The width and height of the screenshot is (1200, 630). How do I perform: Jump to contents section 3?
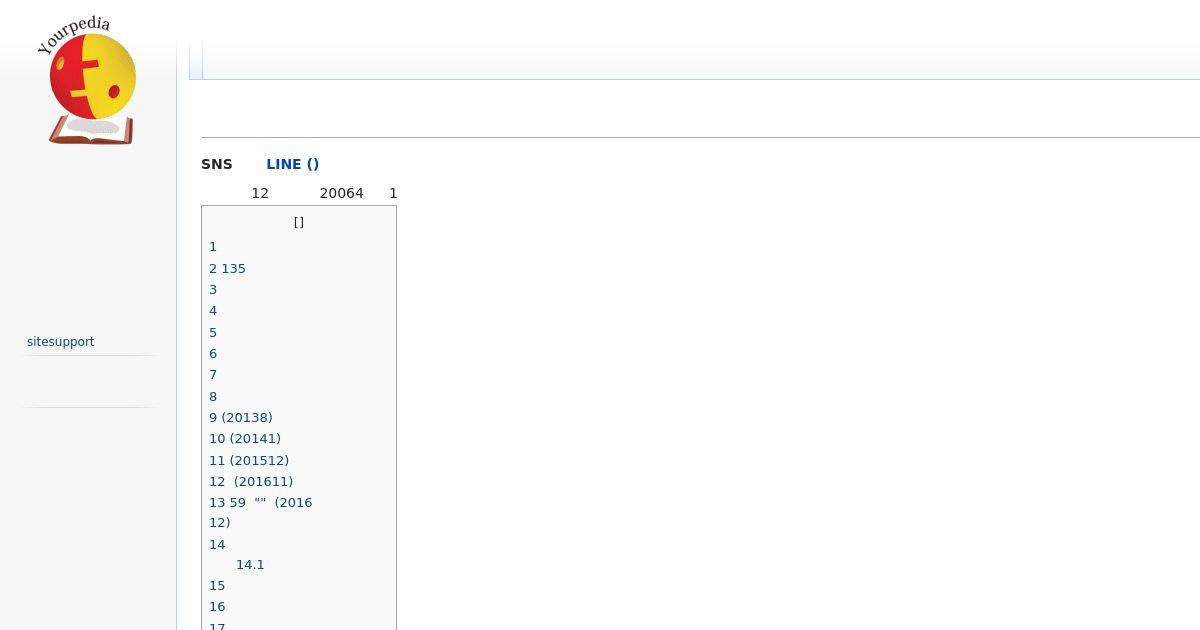click(213, 290)
